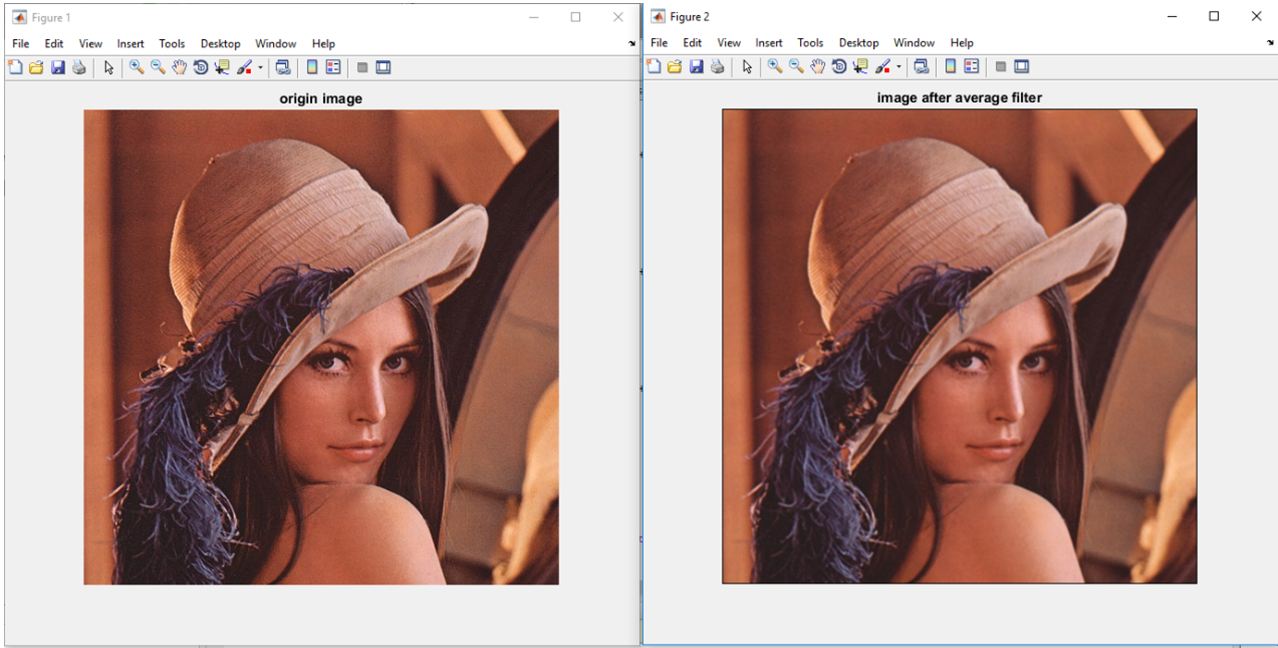1278x648 pixels.
Task: Open Window menu in Figure 2
Action: (914, 43)
